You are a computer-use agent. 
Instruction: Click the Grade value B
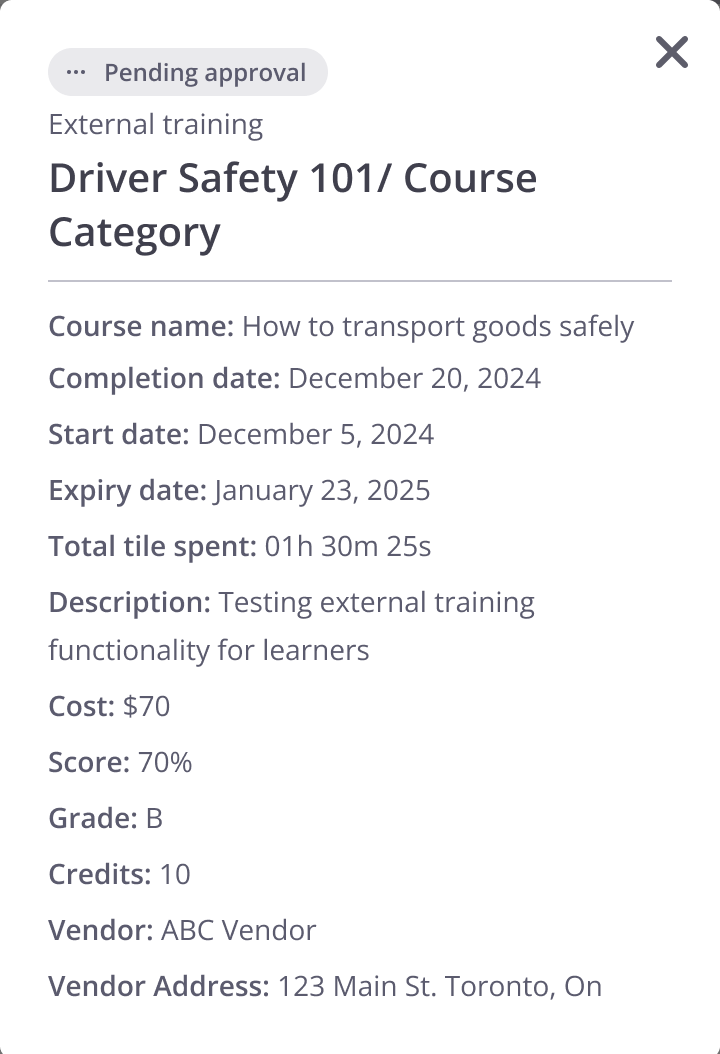154,819
